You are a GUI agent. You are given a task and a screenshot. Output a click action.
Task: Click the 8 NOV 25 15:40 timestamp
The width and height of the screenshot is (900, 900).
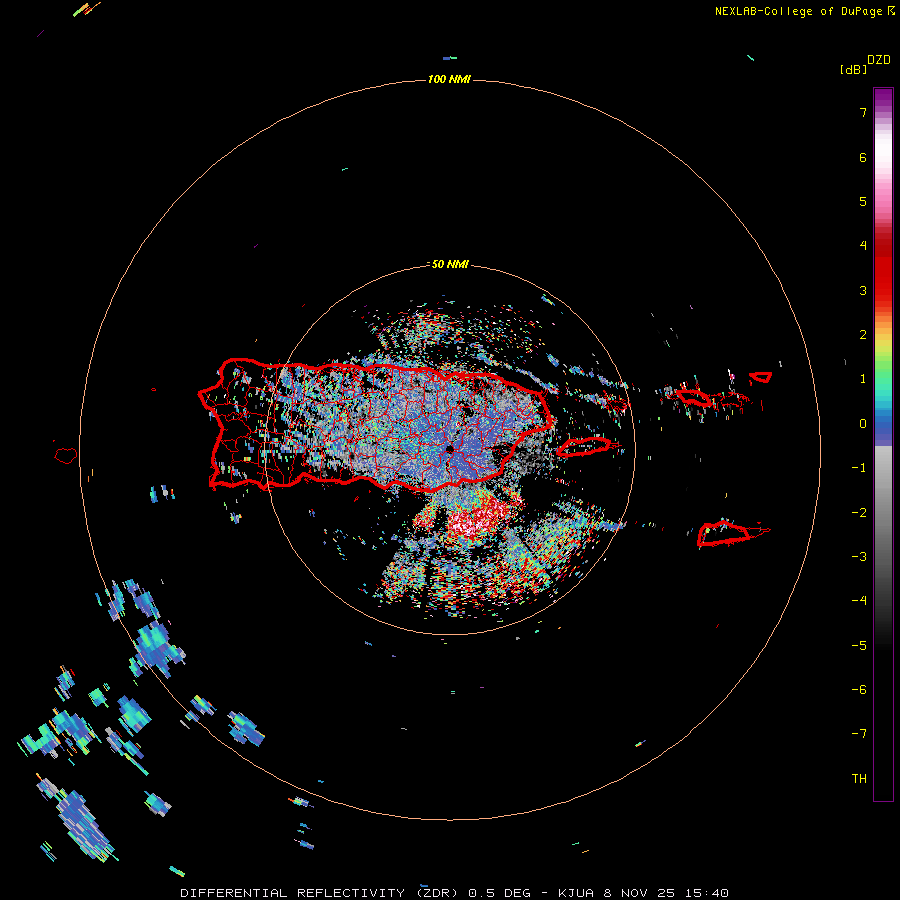coord(666,893)
